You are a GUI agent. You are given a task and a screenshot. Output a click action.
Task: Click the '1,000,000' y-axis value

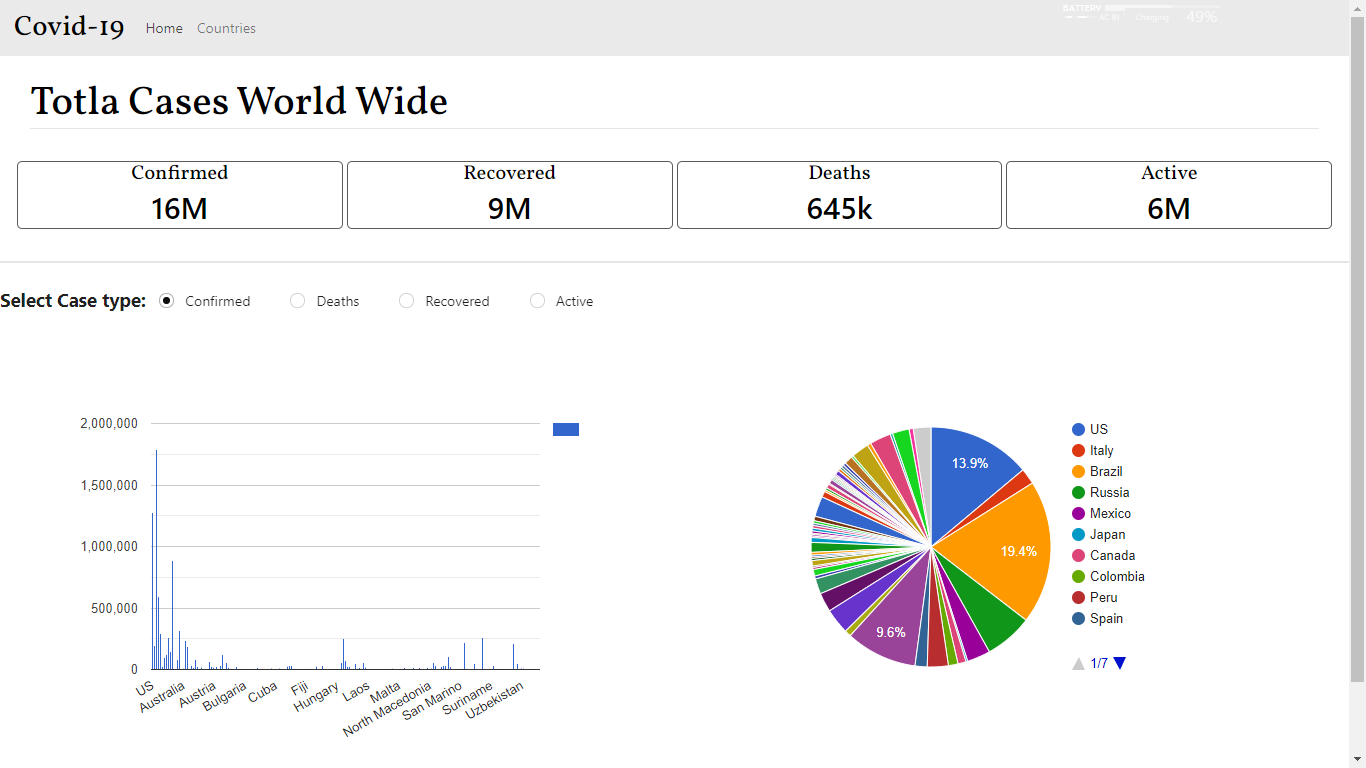(109, 547)
